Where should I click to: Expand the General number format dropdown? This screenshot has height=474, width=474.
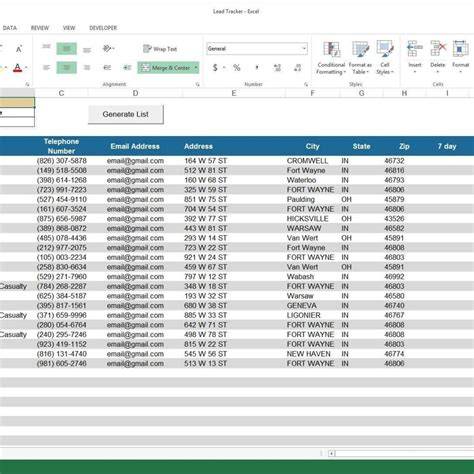tap(304, 49)
